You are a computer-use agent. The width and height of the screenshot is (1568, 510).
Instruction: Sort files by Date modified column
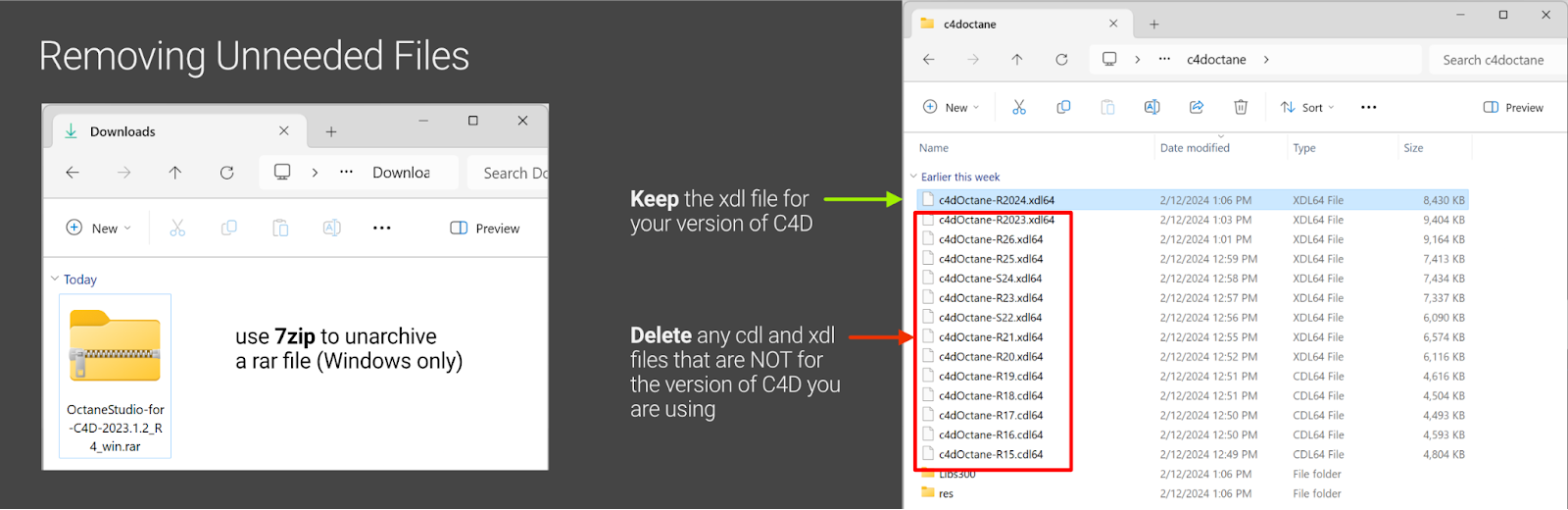click(x=1195, y=148)
